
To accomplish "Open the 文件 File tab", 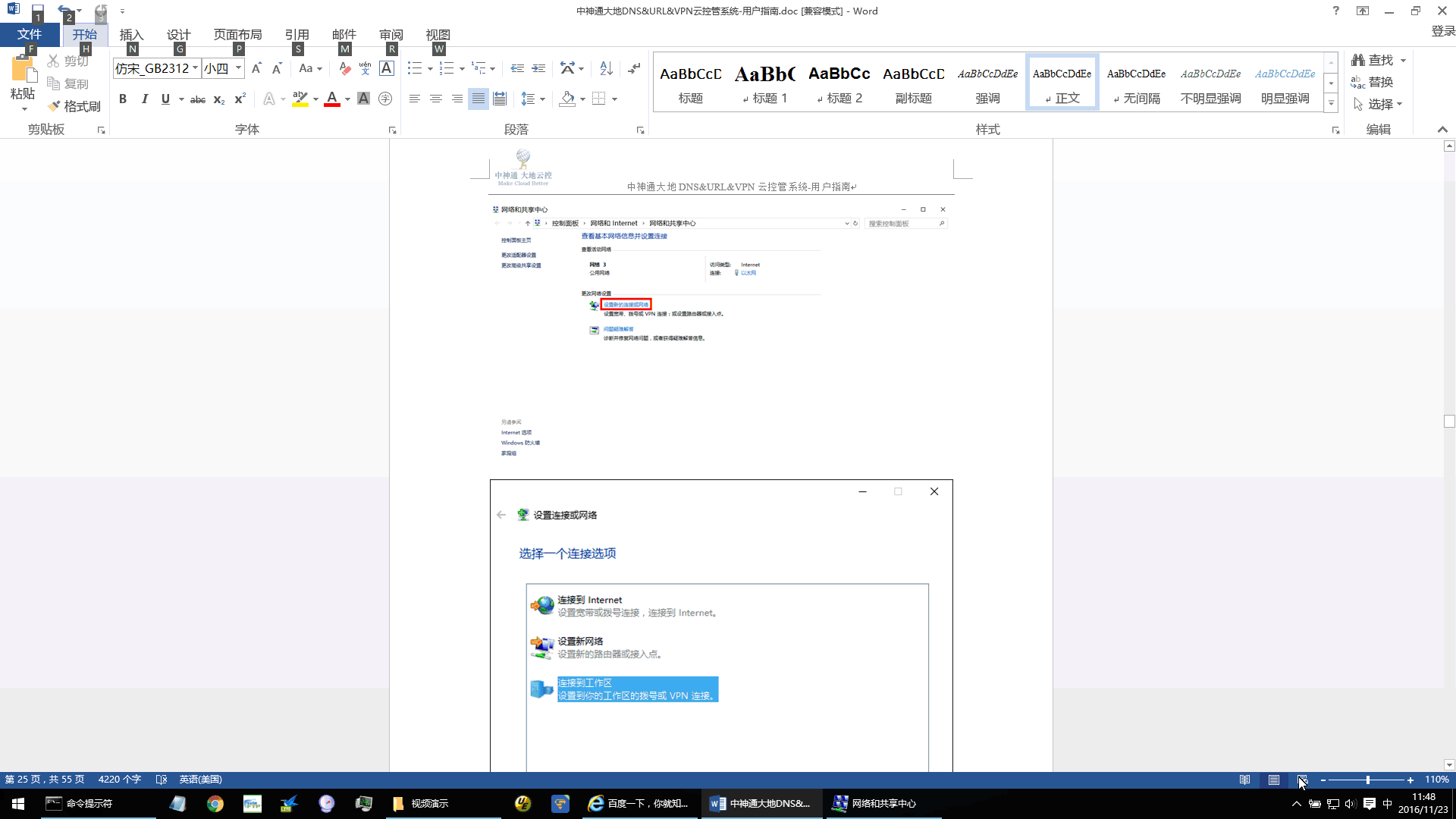I will [x=30, y=34].
